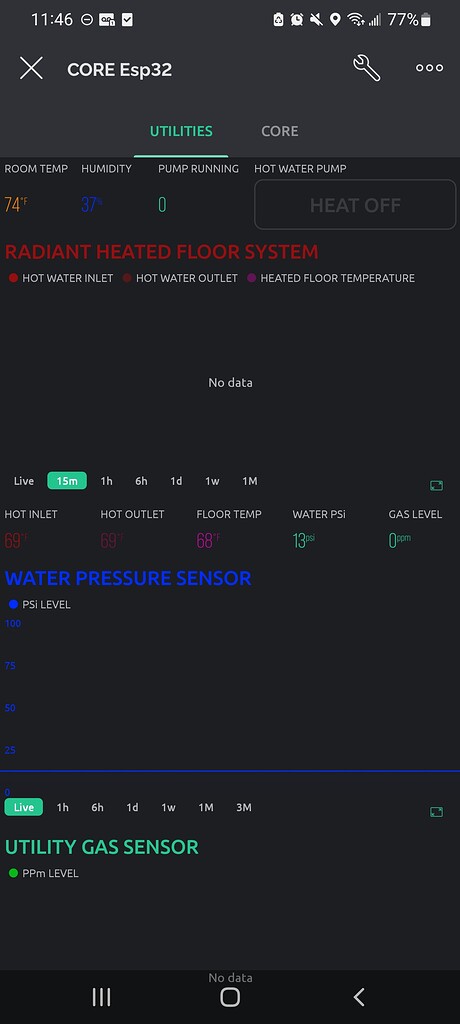Toggle the PPm LEVEL legend series
The height and width of the screenshot is (1024, 460).
coord(44,873)
